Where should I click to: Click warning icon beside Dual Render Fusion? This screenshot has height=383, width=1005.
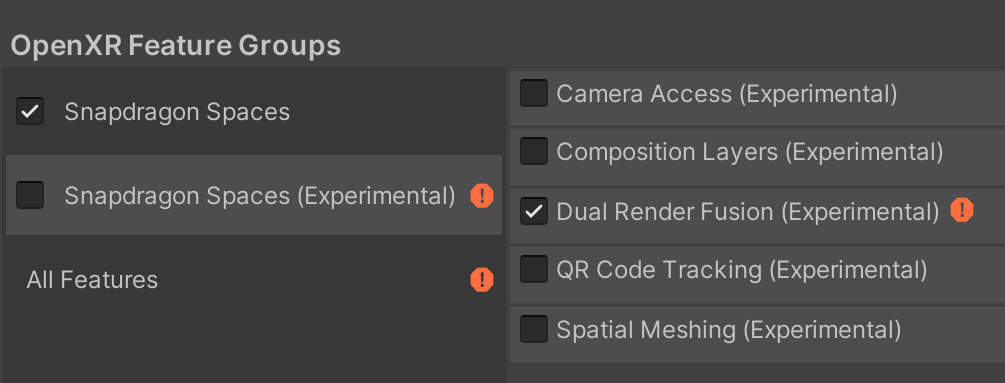pyautogui.click(x=961, y=209)
